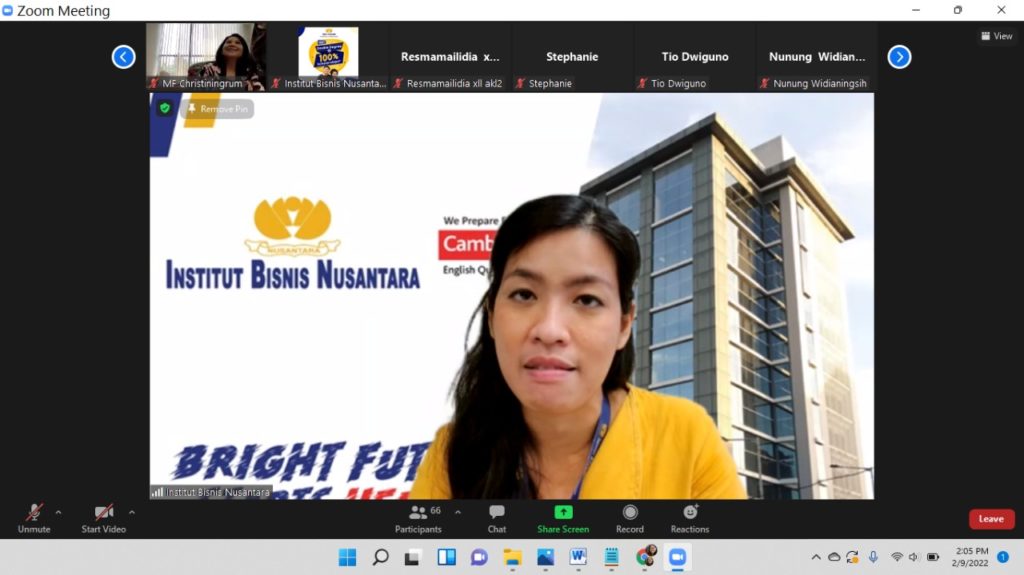The image size is (1024, 575).
Task: Open the Reactions menu
Action: (x=690, y=519)
